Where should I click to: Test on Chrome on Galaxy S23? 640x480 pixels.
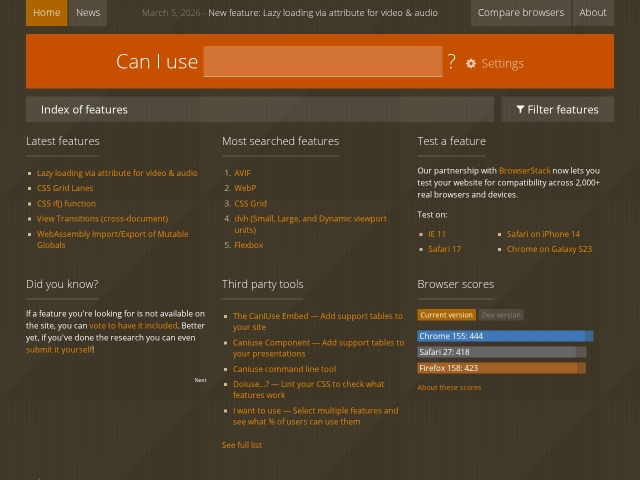click(x=549, y=249)
